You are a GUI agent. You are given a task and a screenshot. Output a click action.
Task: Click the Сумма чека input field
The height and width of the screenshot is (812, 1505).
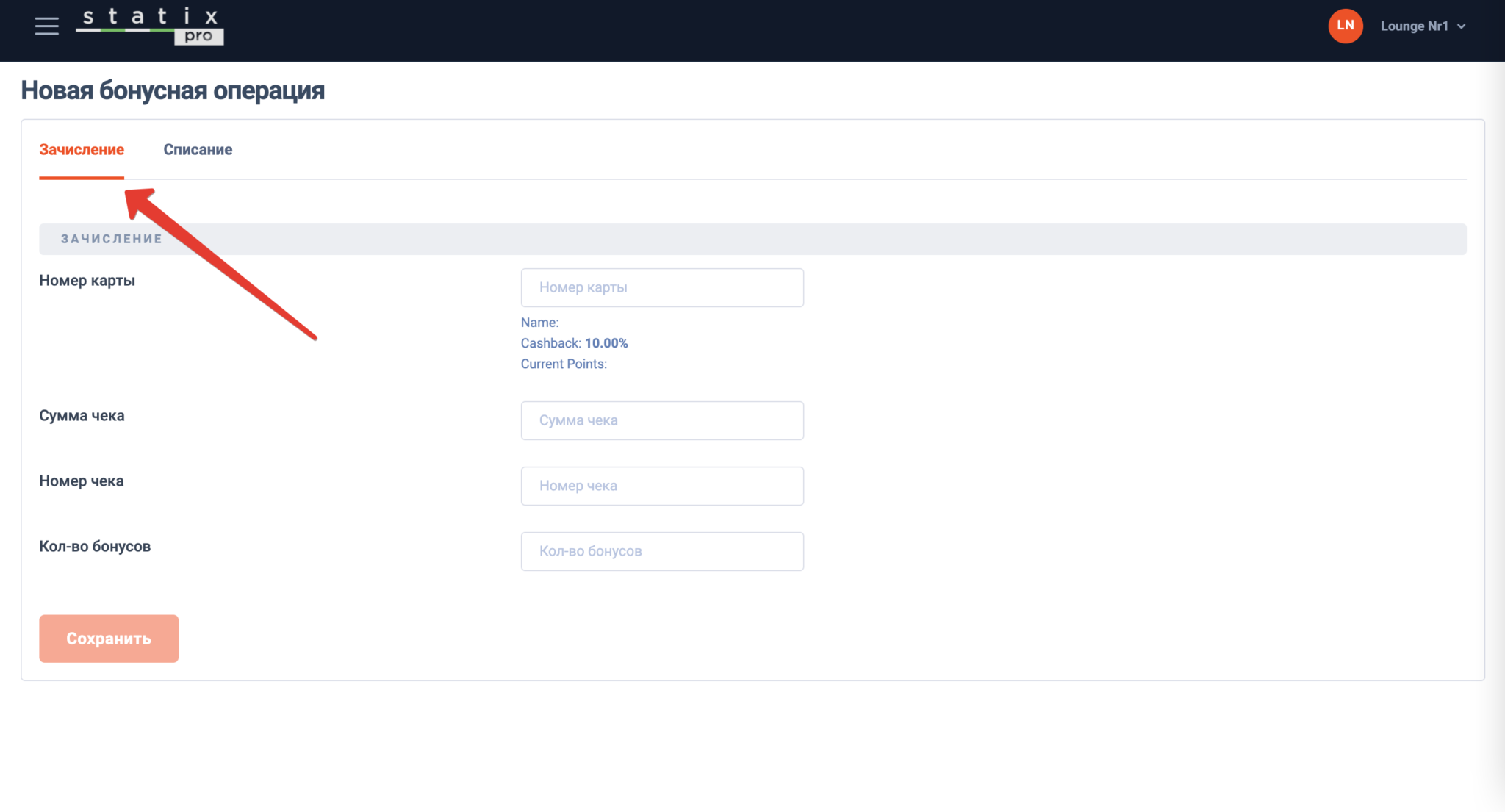click(x=662, y=420)
